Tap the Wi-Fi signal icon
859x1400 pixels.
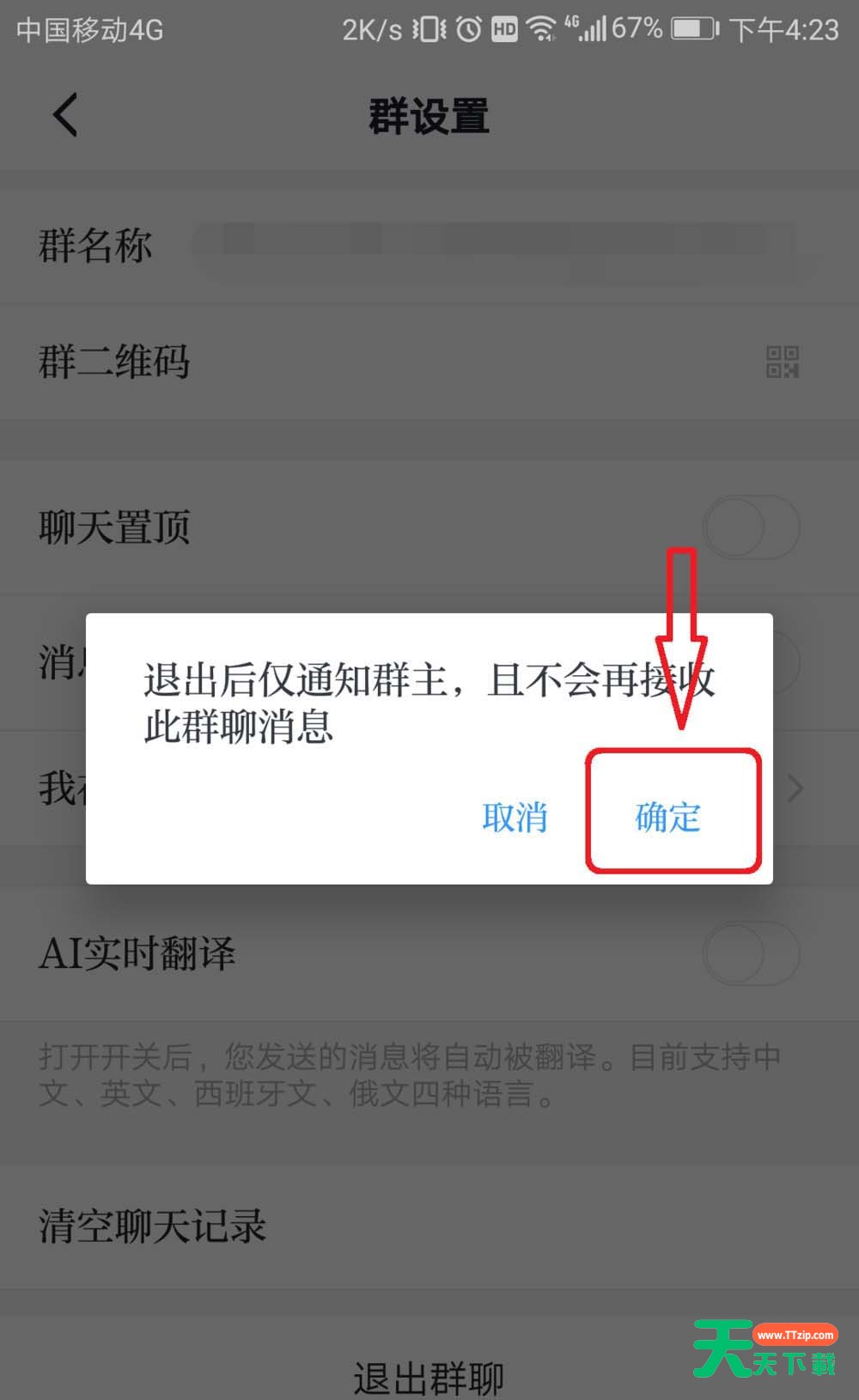[541, 29]
